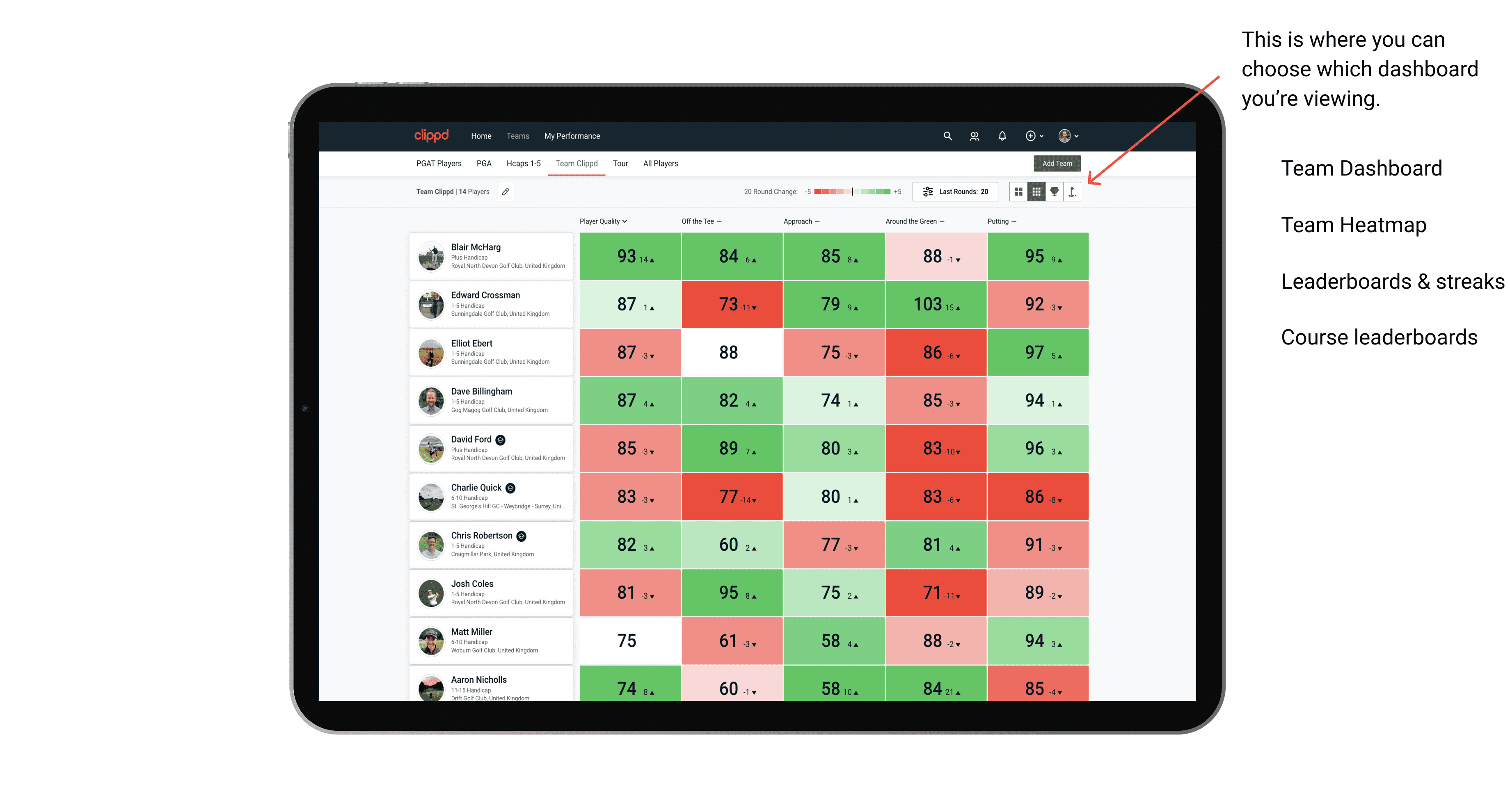
Task: Expand the Player Quality dropdown column
Action: point(604,221)
